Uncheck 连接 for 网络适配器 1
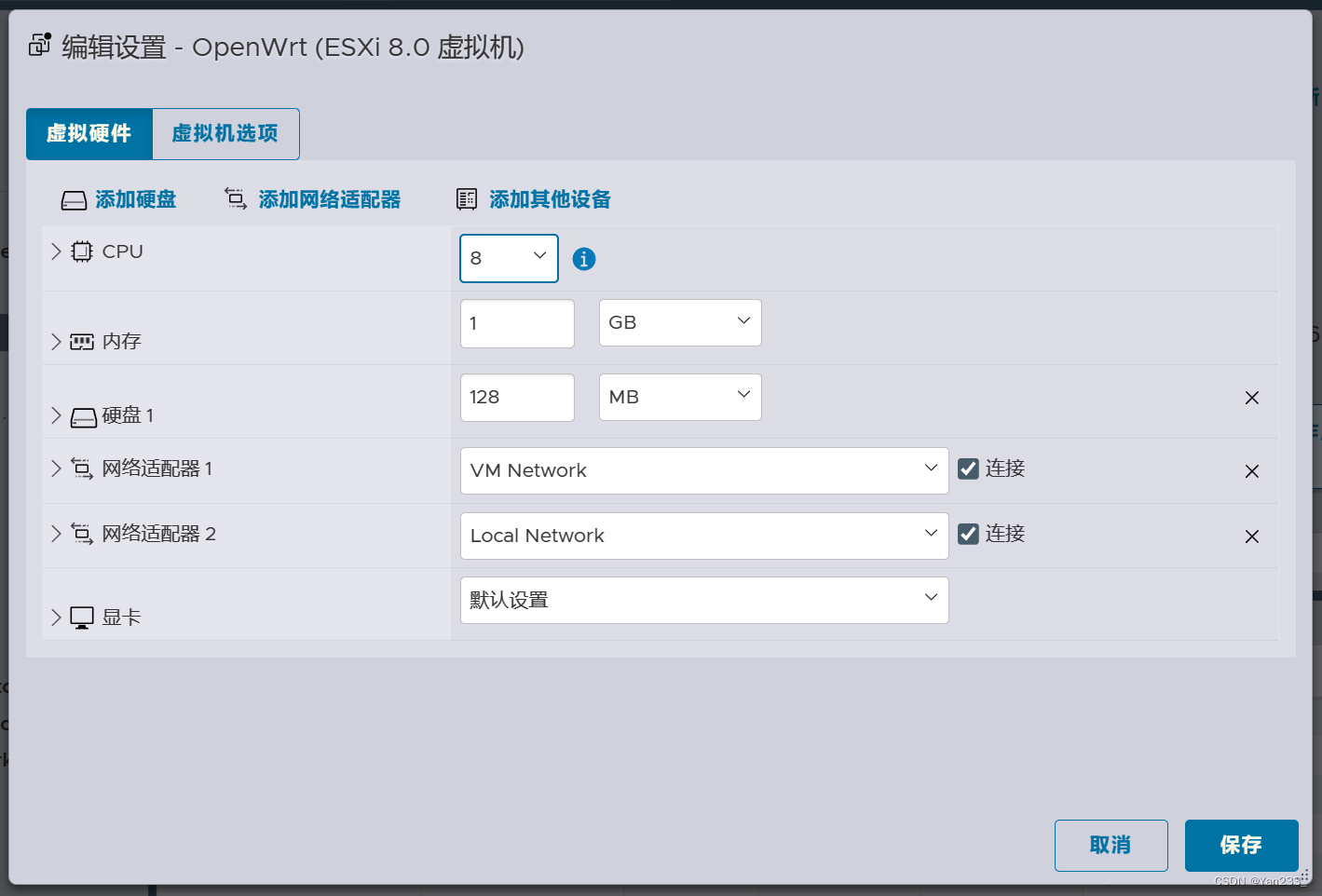The height and width of the screenshot is (896, 1322). coord(967,468)
